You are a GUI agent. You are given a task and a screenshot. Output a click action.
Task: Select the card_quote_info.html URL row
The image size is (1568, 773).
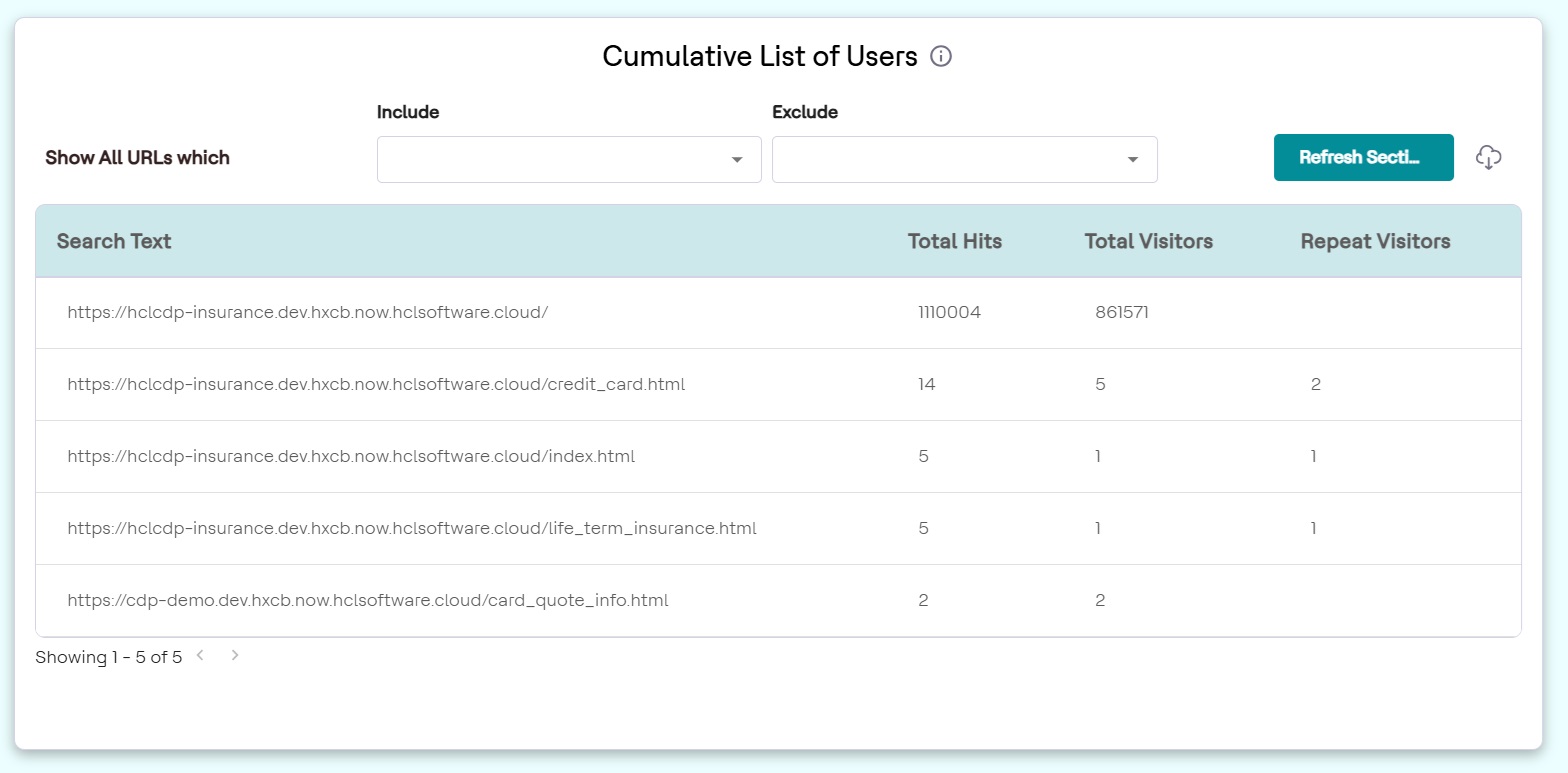pos(368,600)
